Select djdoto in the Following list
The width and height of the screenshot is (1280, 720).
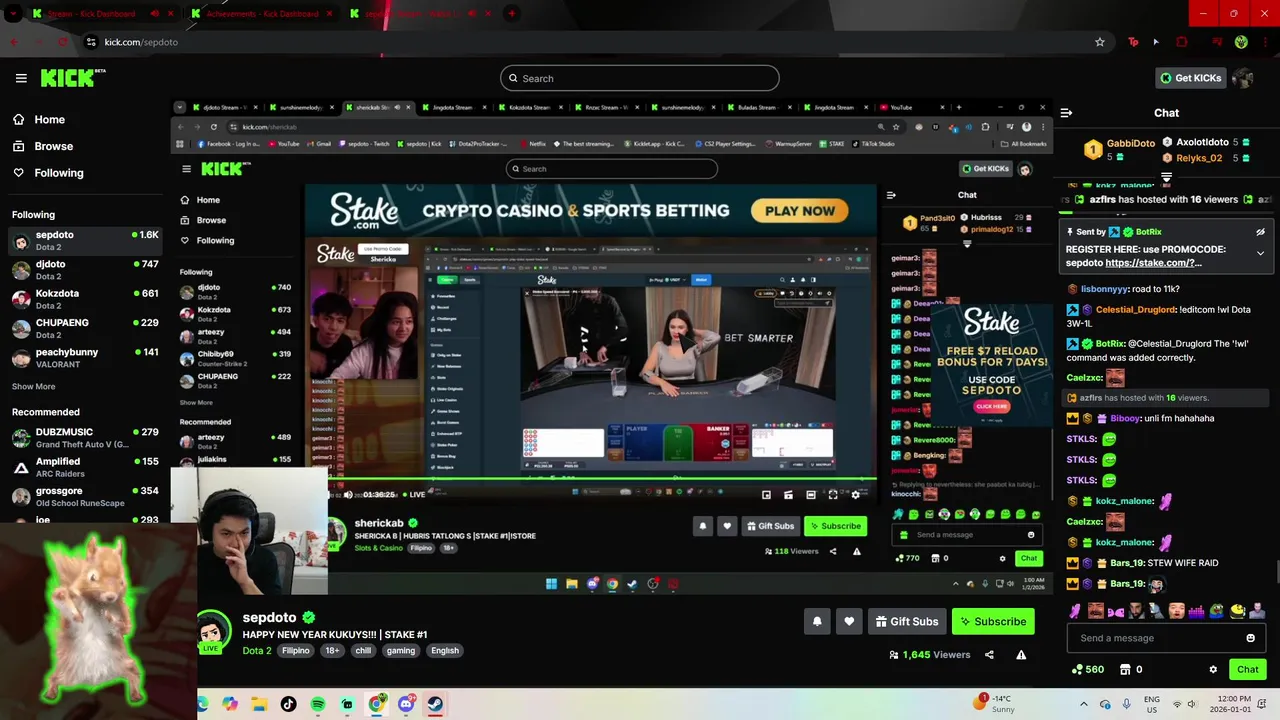tap(85, 270)
